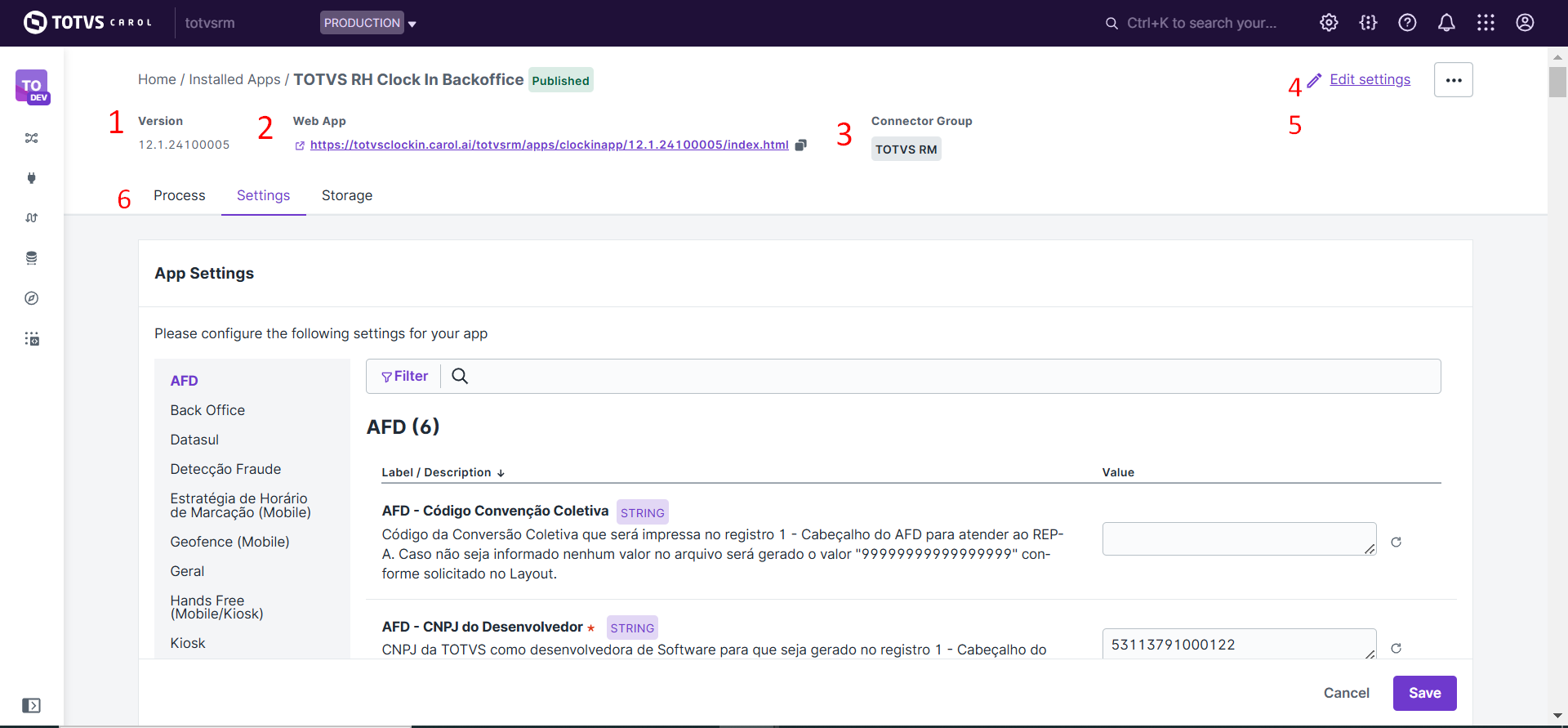The image size is (1568, 728).
Task: Click the version number 12.1.24100005
Action: (x=184, y=145)
